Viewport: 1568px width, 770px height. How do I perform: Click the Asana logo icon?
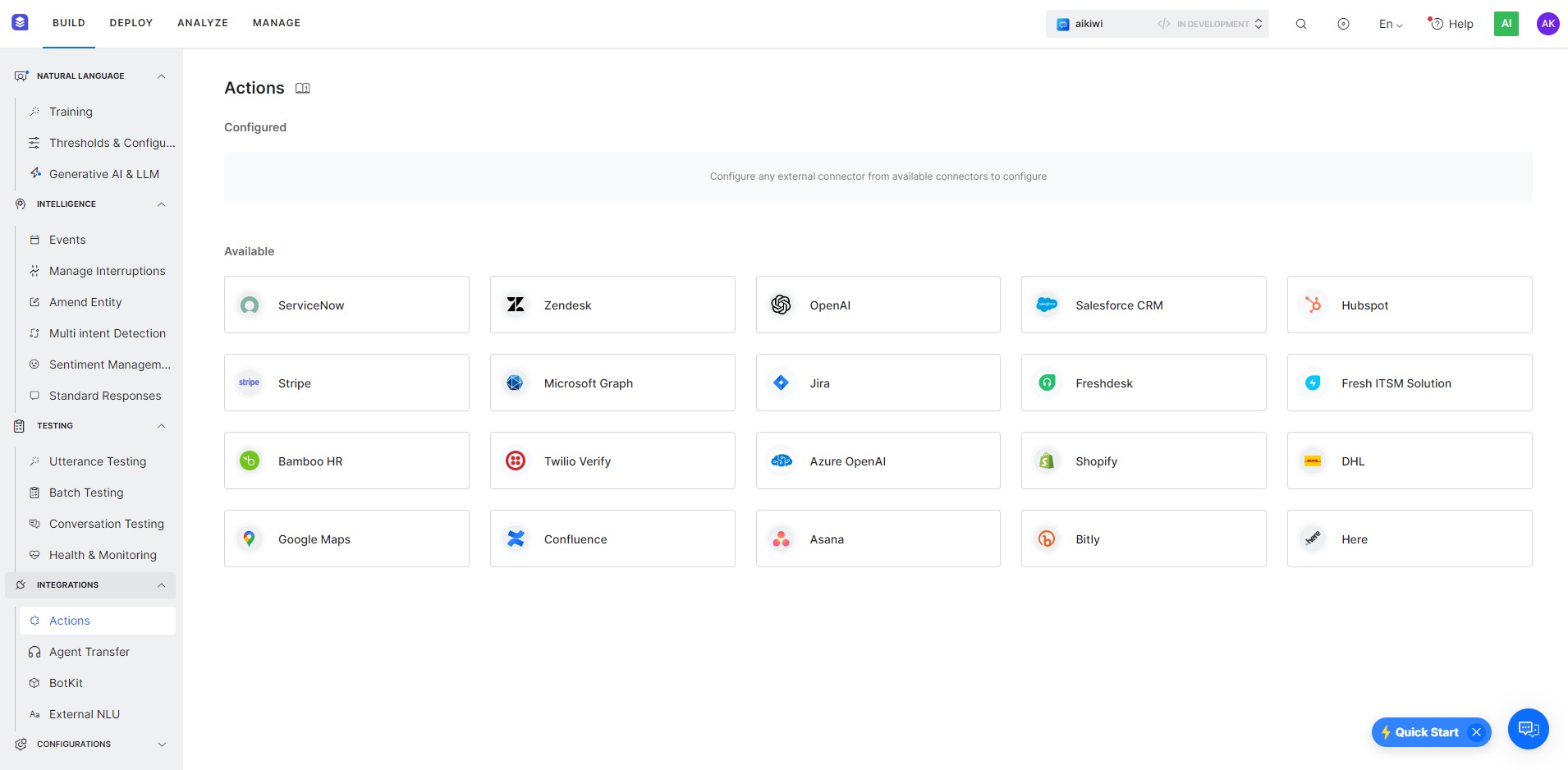(781, 539)
